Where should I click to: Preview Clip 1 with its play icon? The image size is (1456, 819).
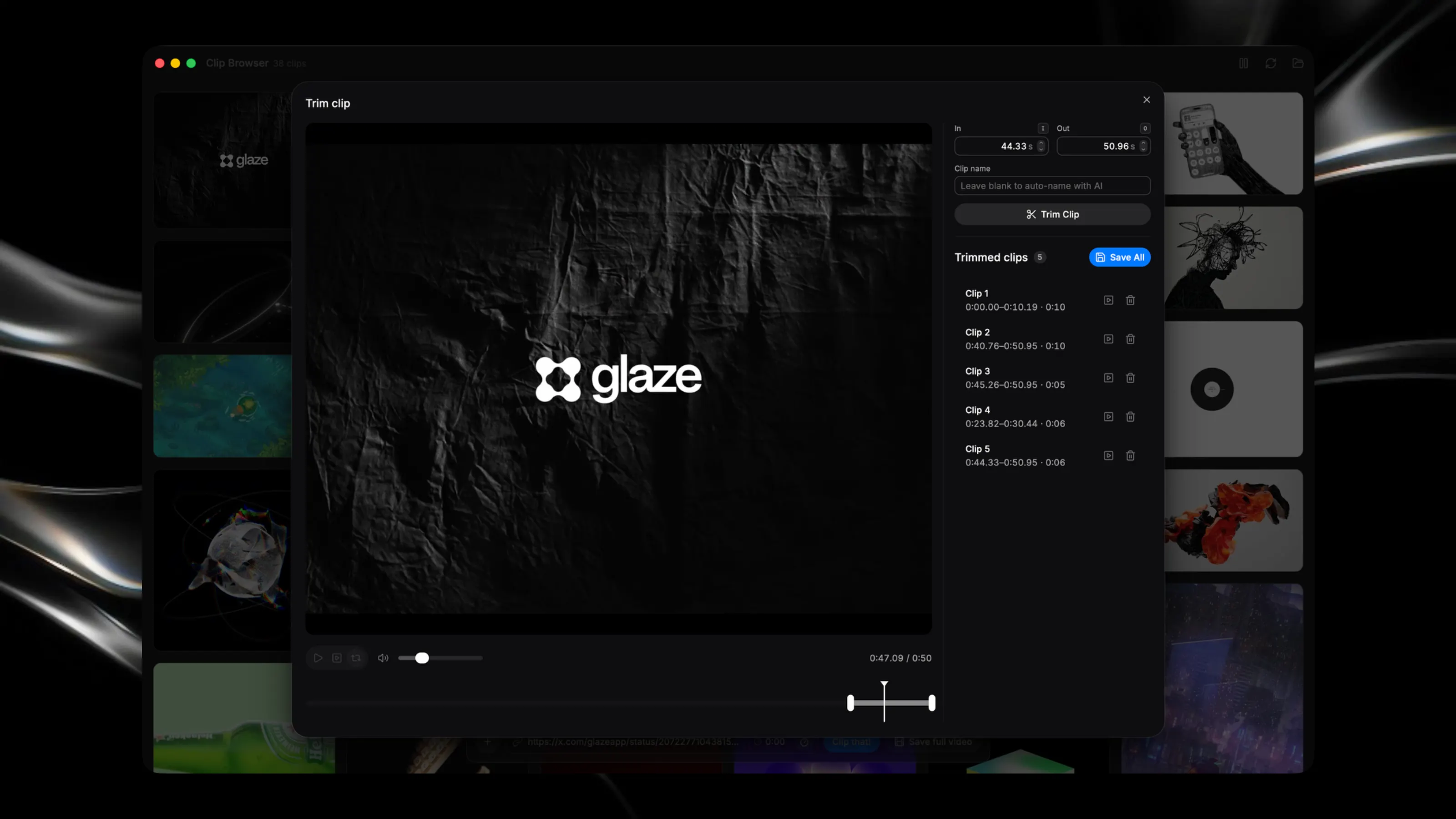1108,300
